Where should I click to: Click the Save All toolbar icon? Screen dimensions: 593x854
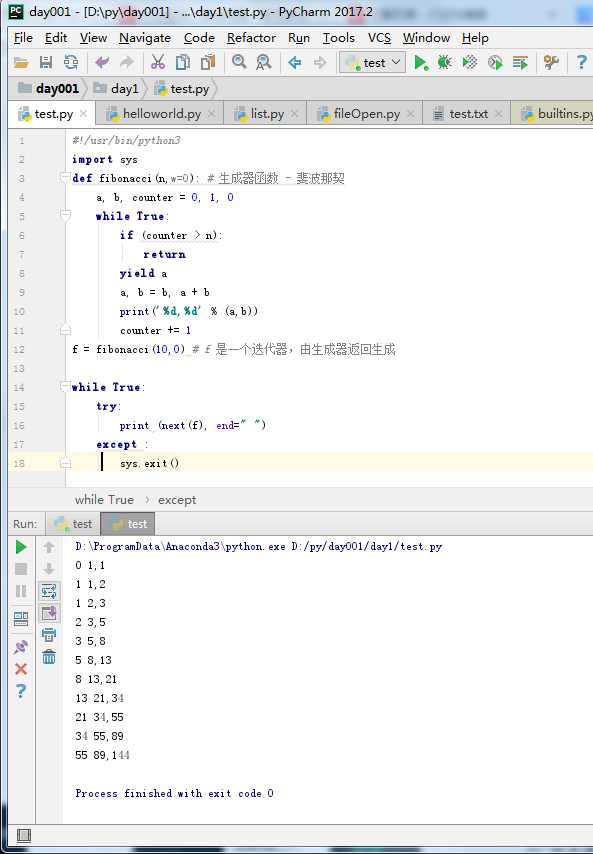(46, 63)
